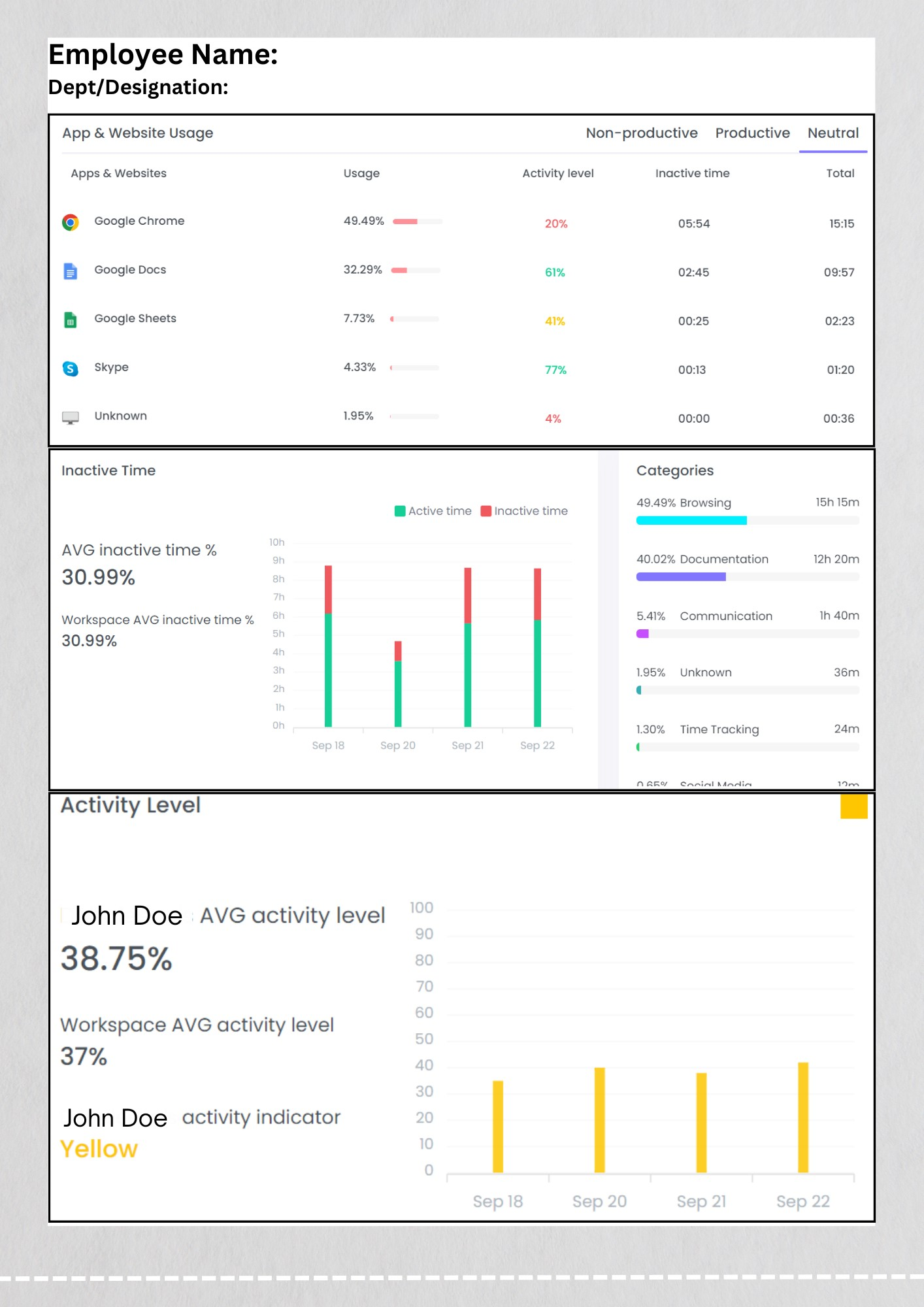Click the Google Chrome usage progress bar
Image resolution: width=924 pixels, height=1307 pixels.
418,222
